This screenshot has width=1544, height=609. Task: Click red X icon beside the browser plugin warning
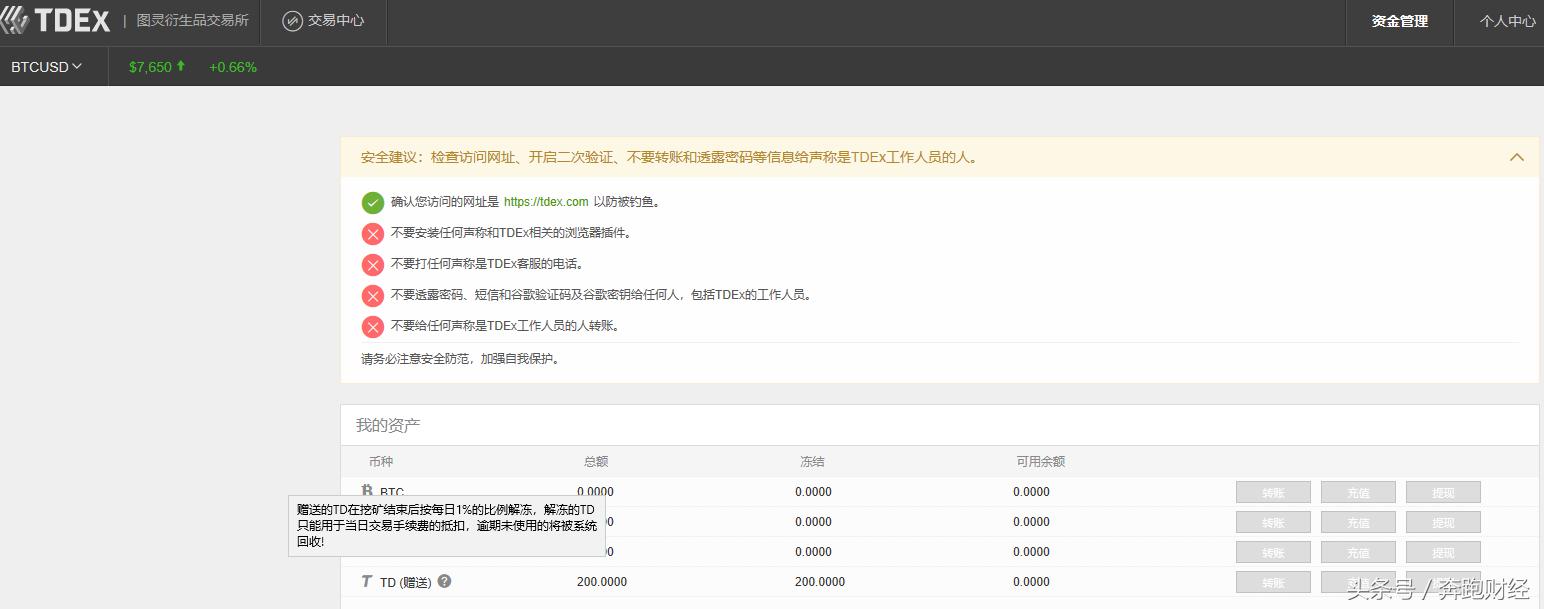pos(372,233)
